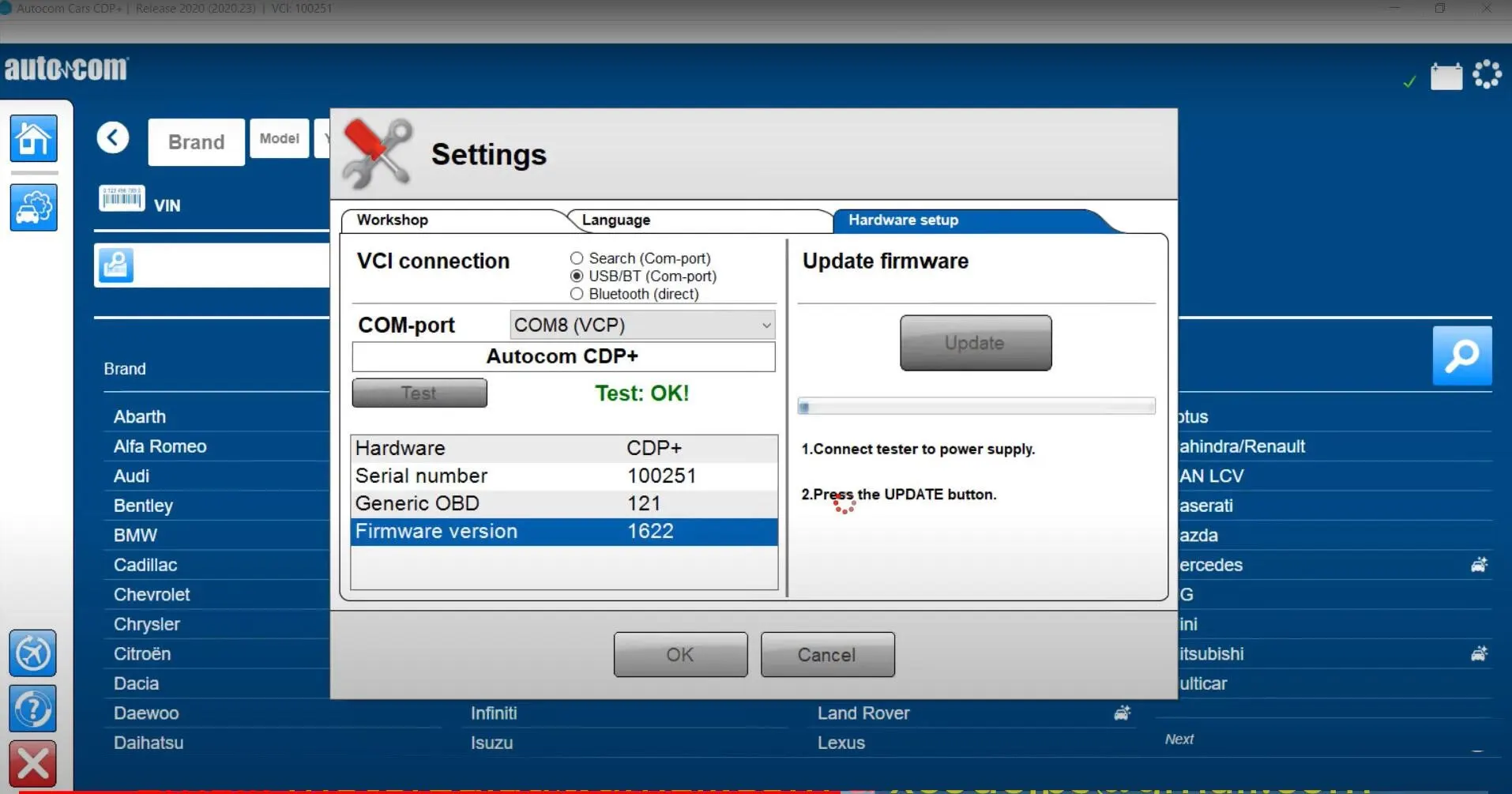This screenshot has height=794, width=1512.
Task: Click the VIN label text
Action: coord(167,205)
